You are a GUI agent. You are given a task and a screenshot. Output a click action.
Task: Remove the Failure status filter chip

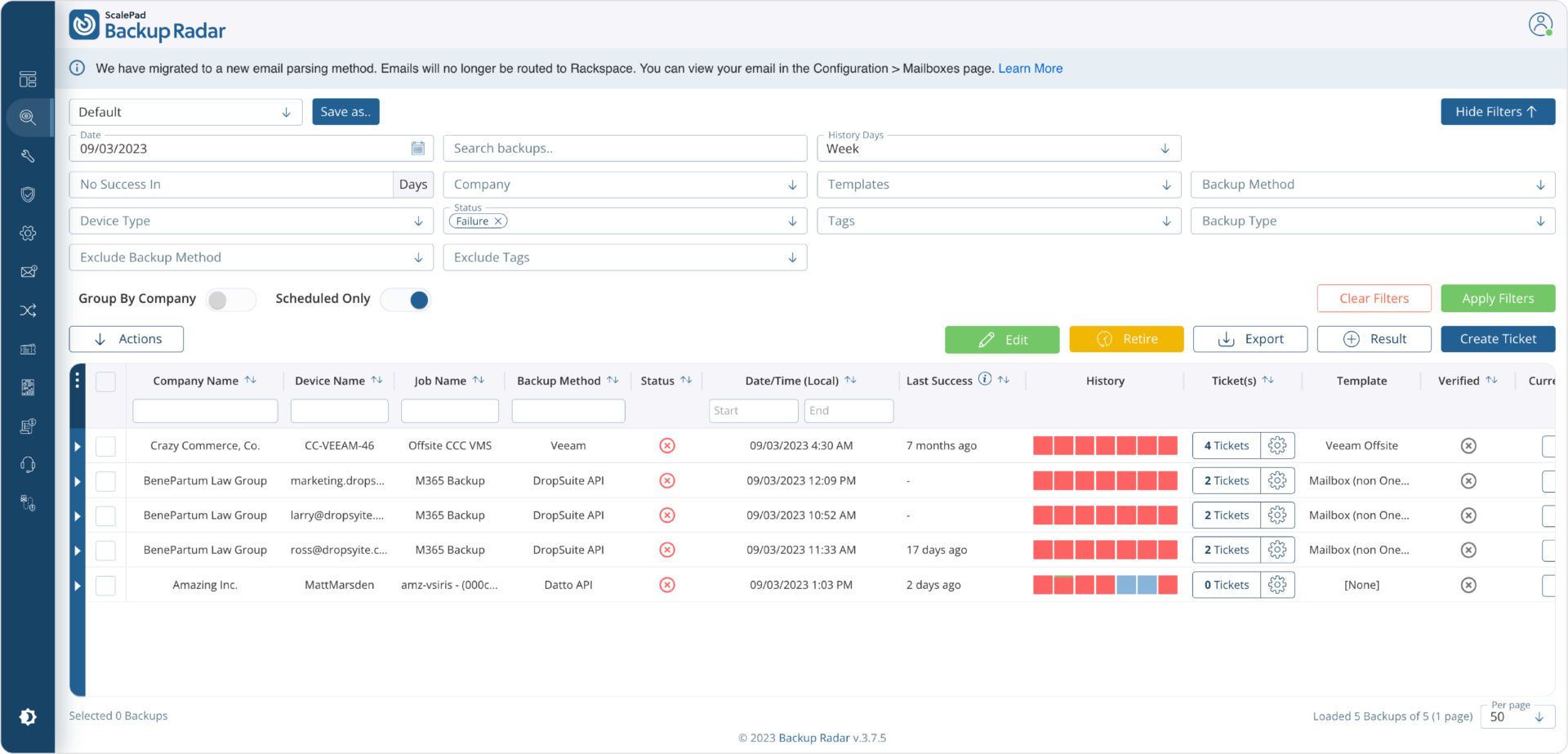(498, 221)
